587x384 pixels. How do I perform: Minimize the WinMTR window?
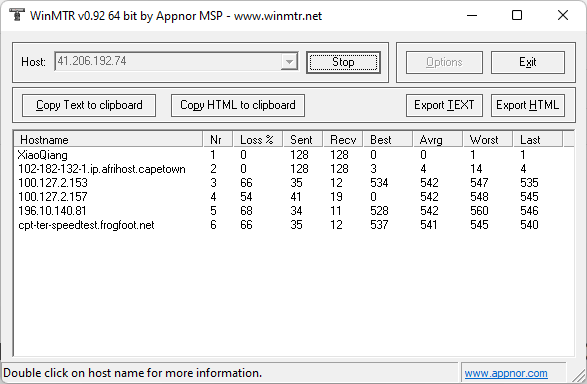click(x=472, y=15)
